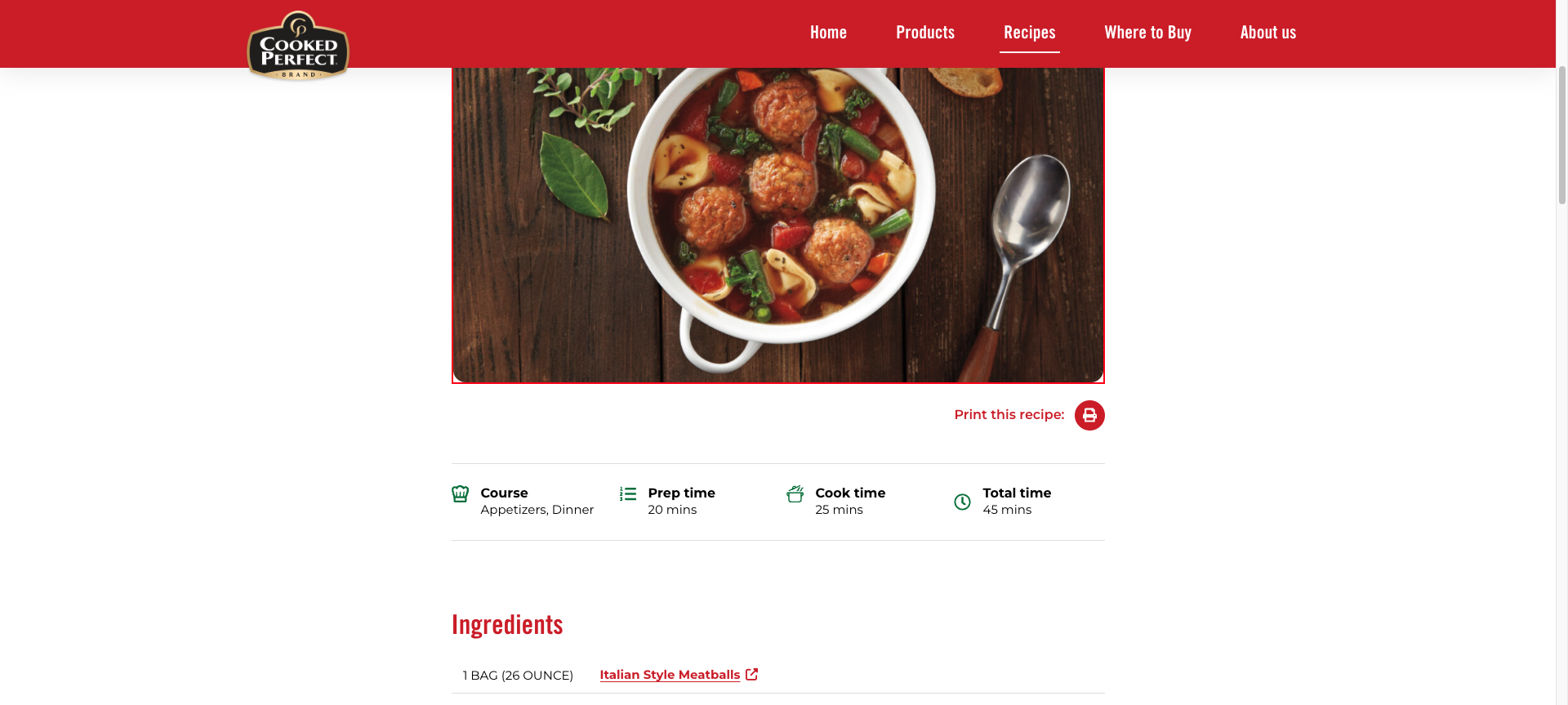Click the Print this recipe text
The width and height of the screenshot is (1568, 705).
click(1009, 415)
